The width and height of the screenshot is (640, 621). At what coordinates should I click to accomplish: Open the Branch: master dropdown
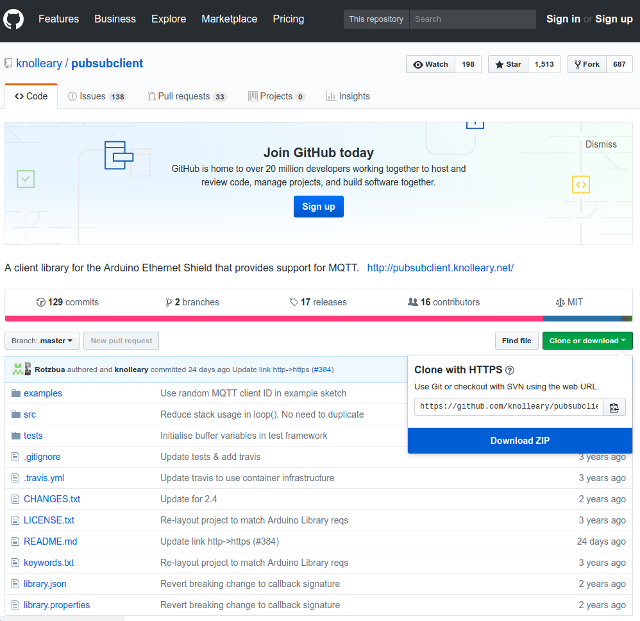[x=42, y=341]
